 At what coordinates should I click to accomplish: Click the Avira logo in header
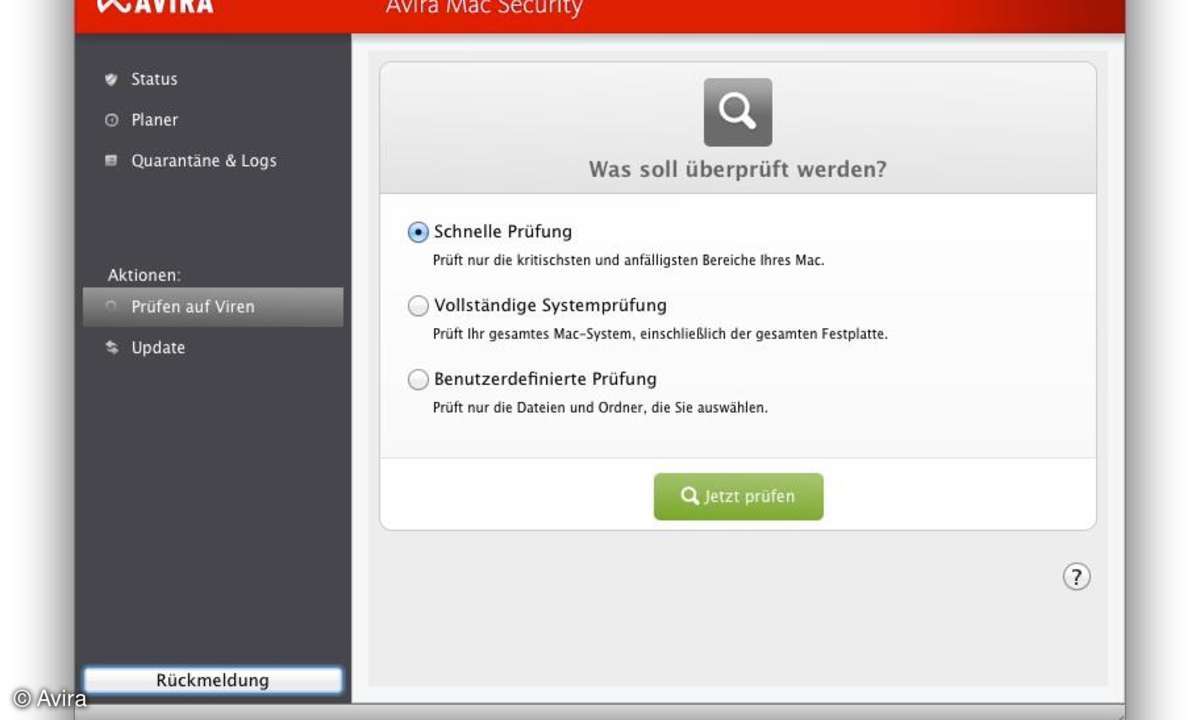click(x=156, y=6)
